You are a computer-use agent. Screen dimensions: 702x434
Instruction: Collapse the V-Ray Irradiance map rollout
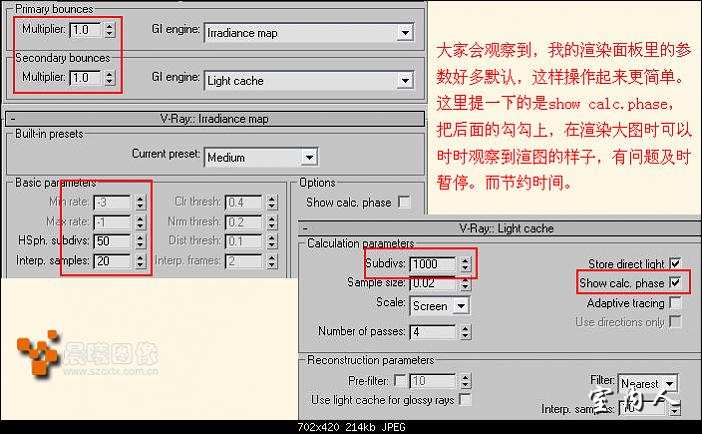click(x=13, y=119)
